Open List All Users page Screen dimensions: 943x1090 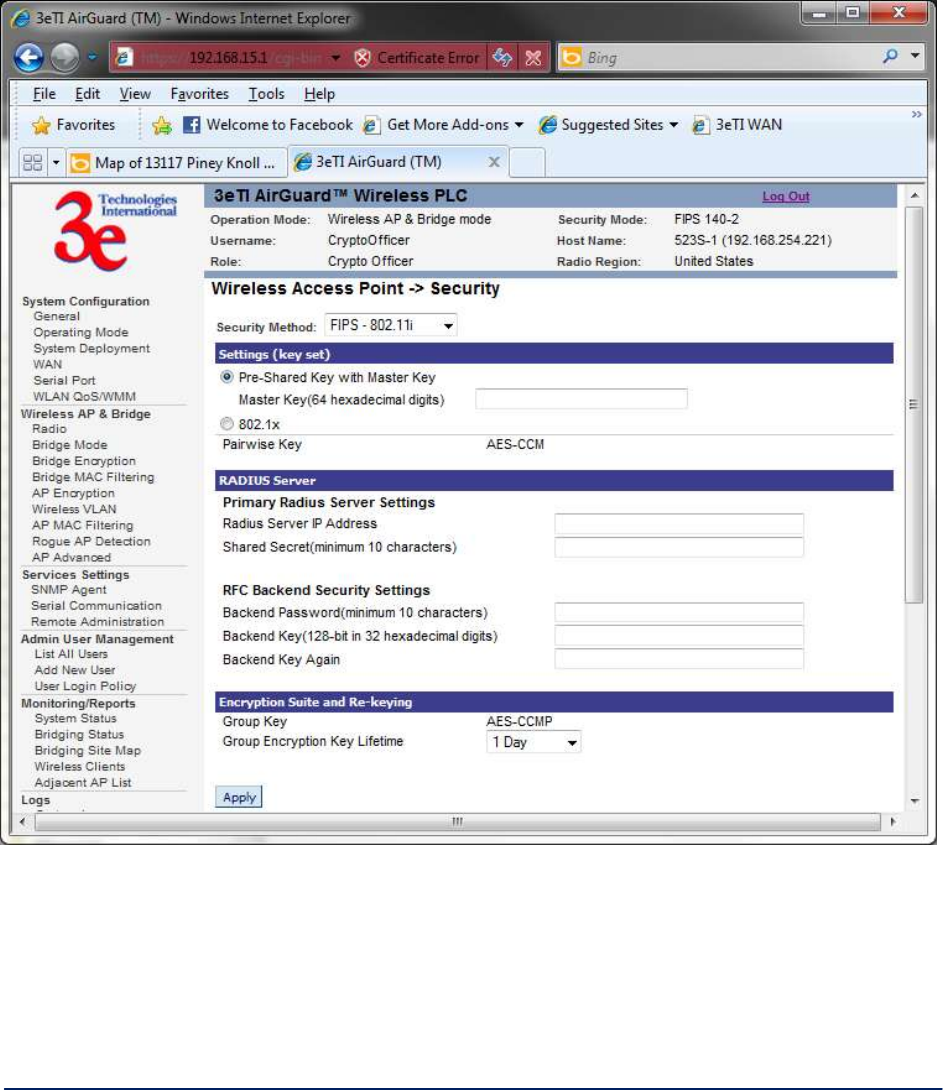[x=71, y=654]
